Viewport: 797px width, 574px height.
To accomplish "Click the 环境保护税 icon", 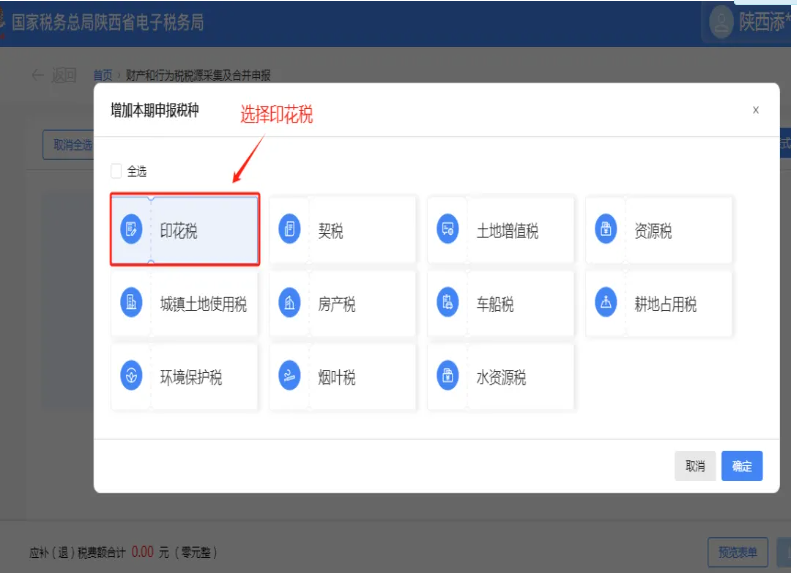I will click(x=131, y=377).
